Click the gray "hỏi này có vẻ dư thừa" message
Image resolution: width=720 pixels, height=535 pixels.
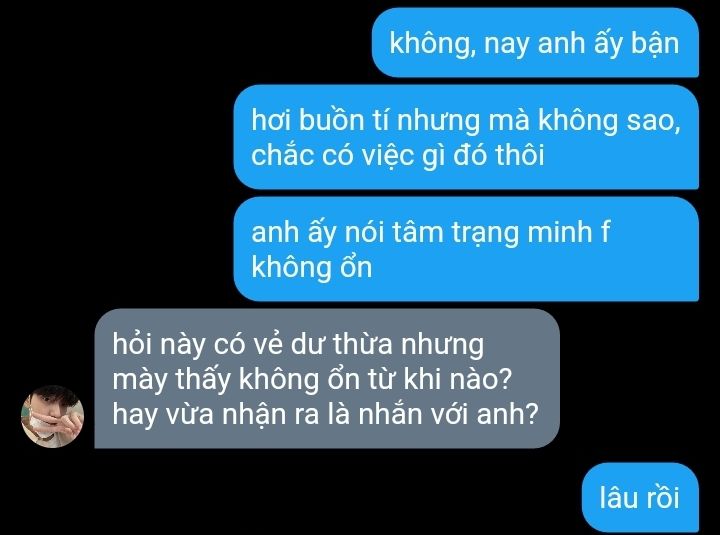[x=327, y=378]
